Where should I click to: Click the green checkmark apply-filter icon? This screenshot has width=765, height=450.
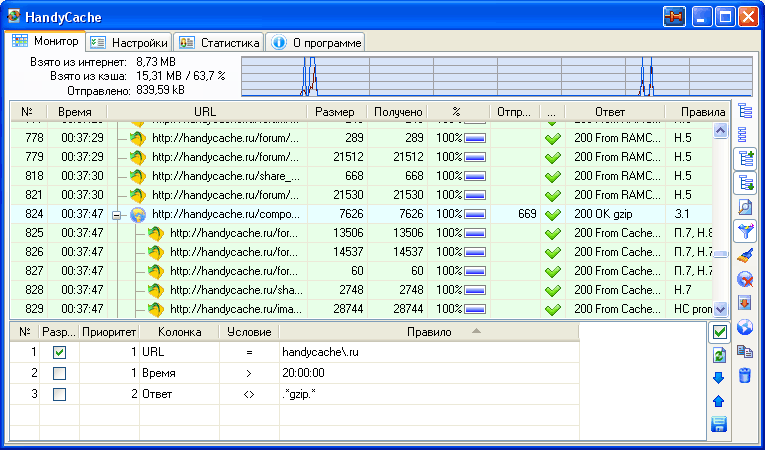point(720,332)
